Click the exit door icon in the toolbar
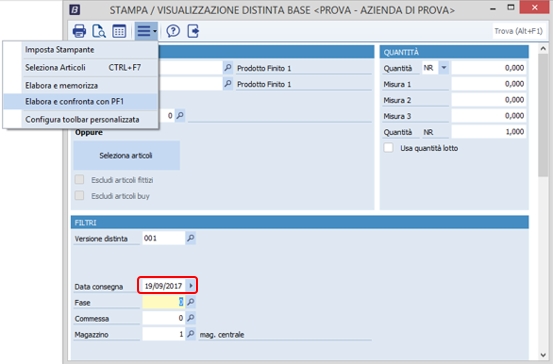The width and height of the screenshot is (553, 364). click(193, 31)
